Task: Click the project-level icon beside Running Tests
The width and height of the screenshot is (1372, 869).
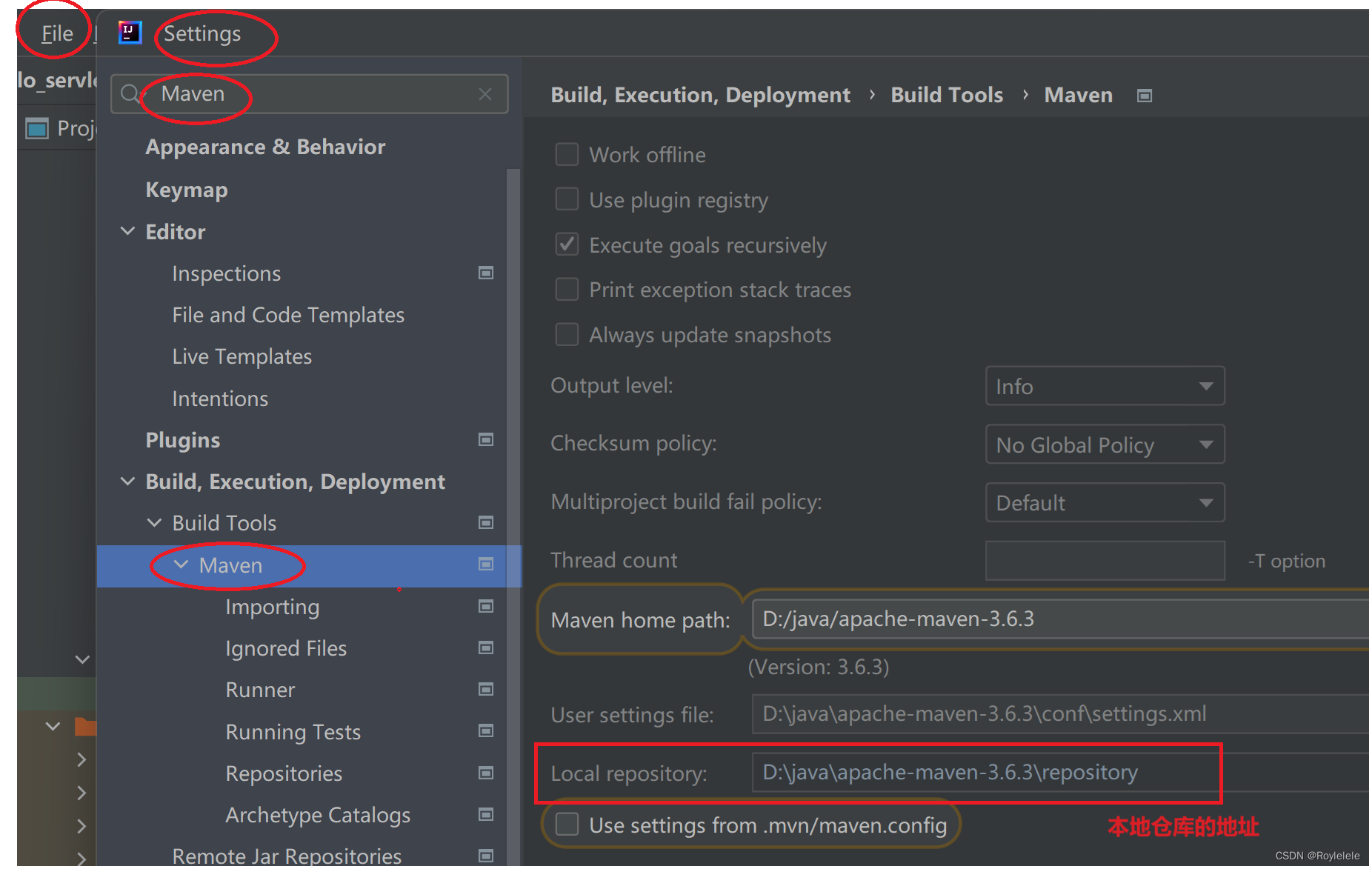Action: click(486, 731)
